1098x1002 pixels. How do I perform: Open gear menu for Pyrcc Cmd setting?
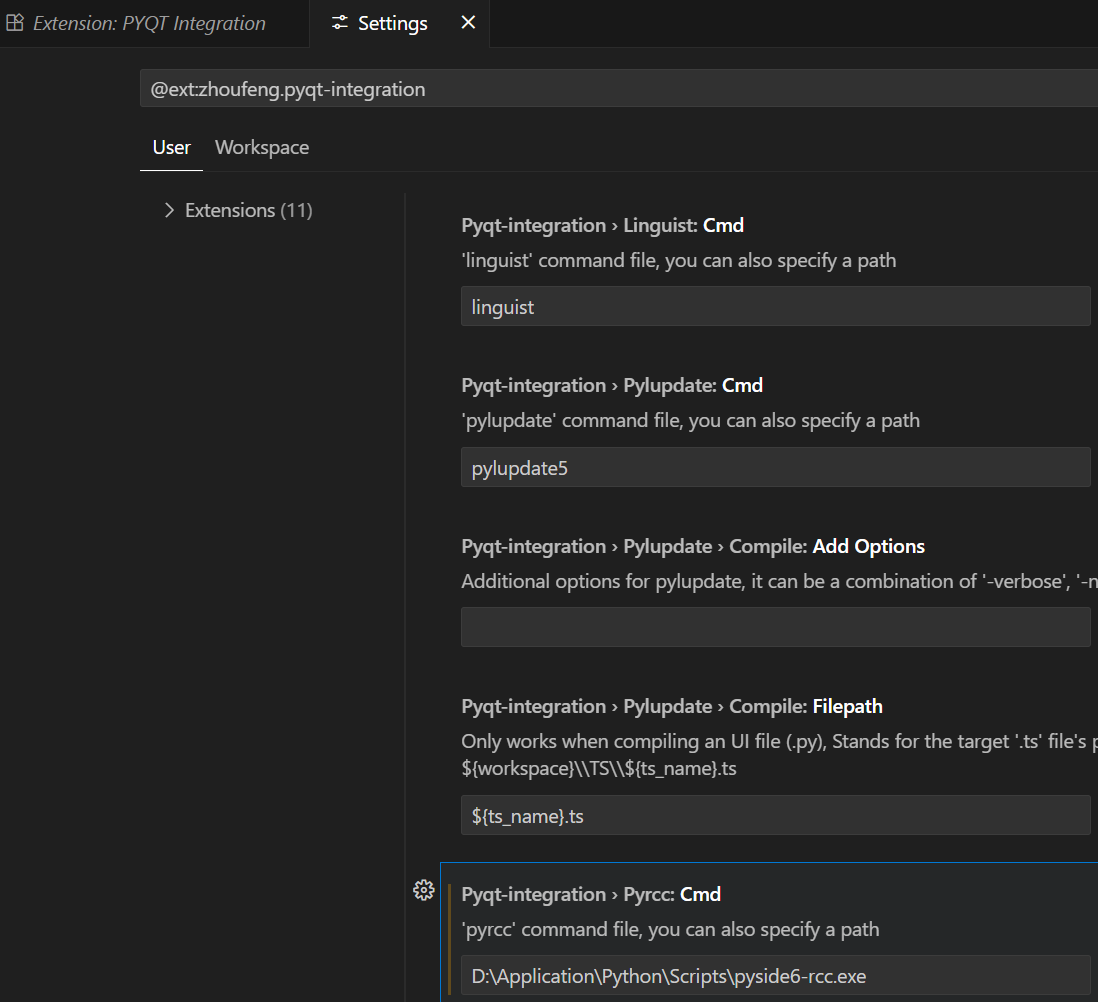(x=424, y=890)
